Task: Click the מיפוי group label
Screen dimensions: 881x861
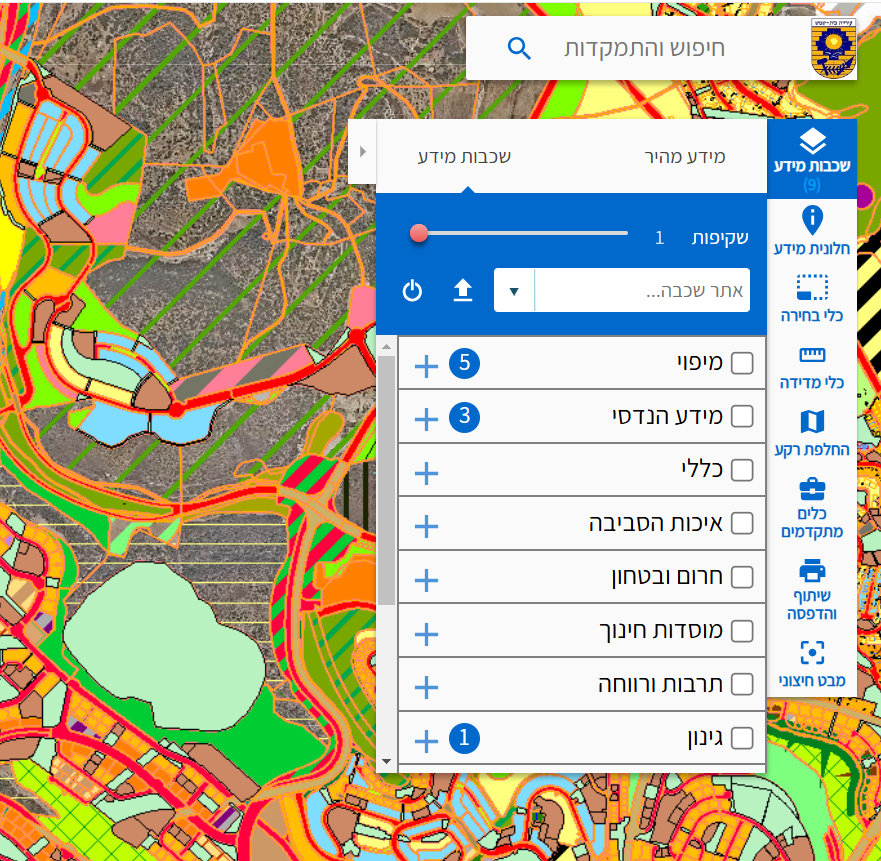Action: [x=700, y=363]
